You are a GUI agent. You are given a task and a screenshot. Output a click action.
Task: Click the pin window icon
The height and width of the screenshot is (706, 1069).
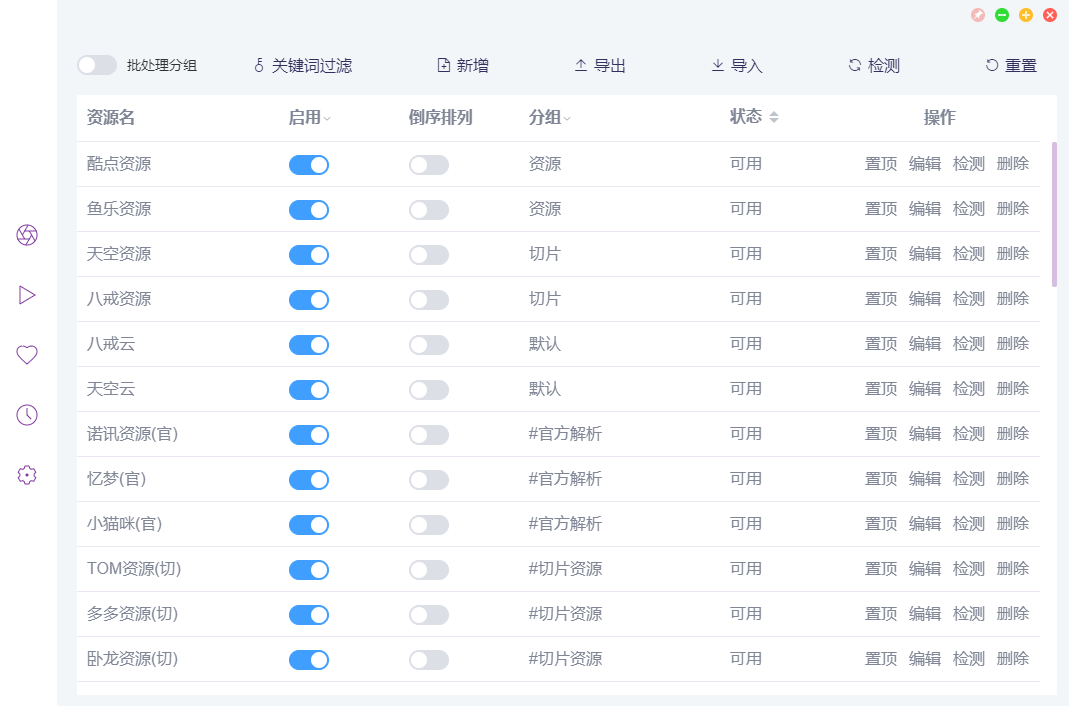click(978, 15)
